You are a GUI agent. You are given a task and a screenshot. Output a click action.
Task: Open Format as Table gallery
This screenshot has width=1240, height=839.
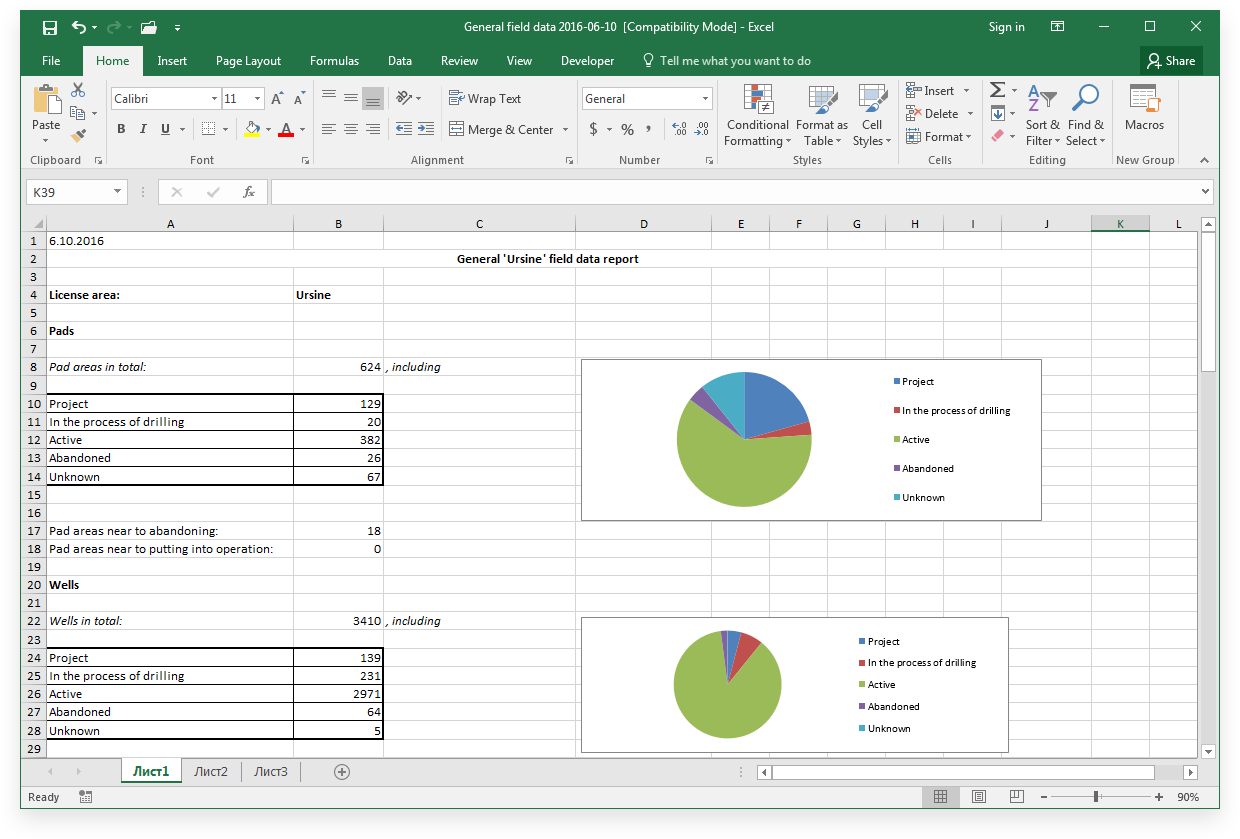pyautogui.click(x=822, y=116)
